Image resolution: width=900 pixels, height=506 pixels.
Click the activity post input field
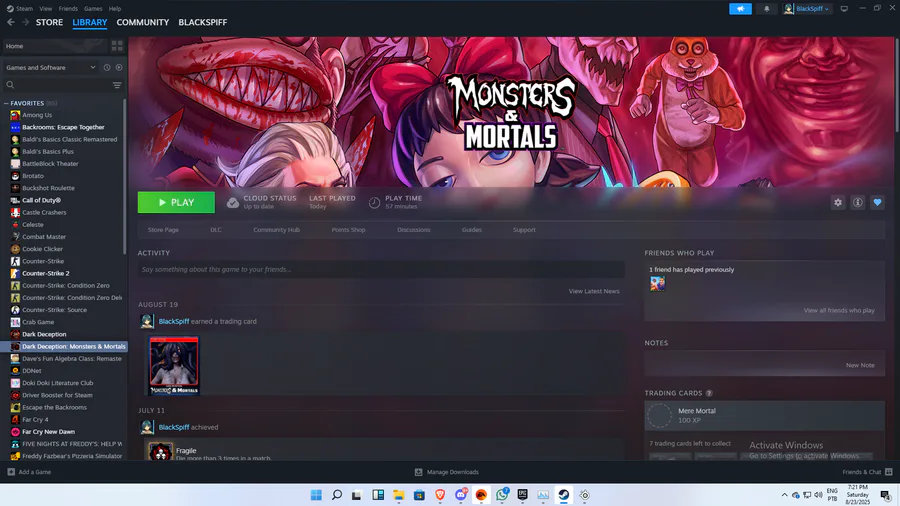coord(381,269)
